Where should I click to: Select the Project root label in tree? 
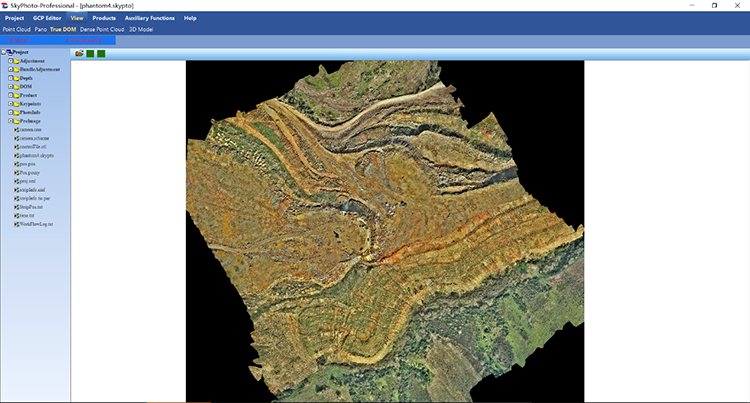click(x=21, y=52)
